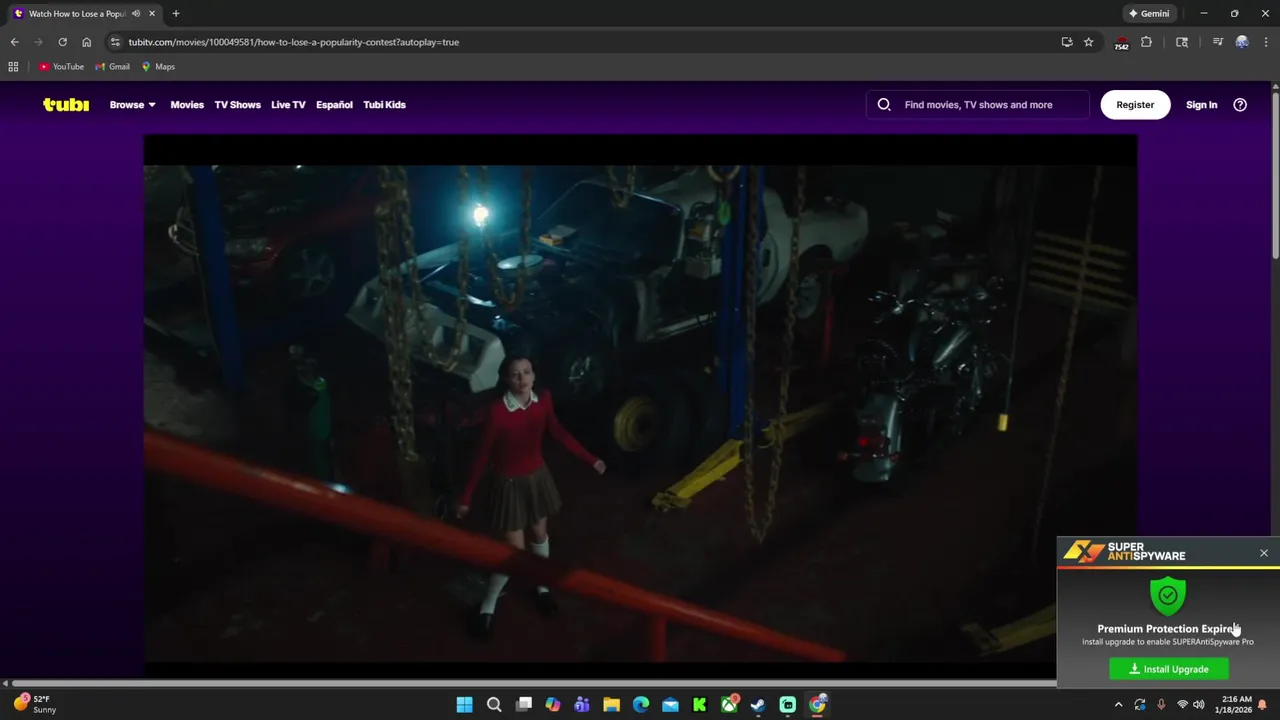Click Sign In link
1280x720 pixels.
(1201, 104)
